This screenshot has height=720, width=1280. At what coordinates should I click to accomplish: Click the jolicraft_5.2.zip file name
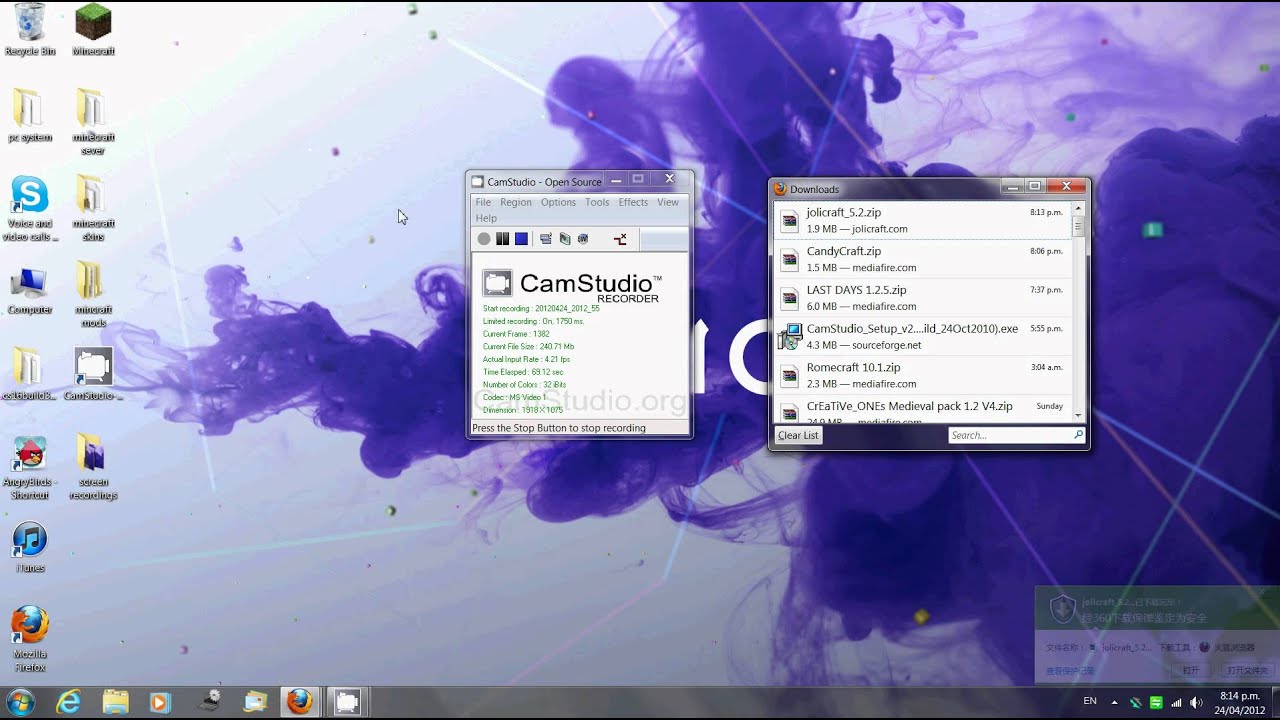click(844, 213)
